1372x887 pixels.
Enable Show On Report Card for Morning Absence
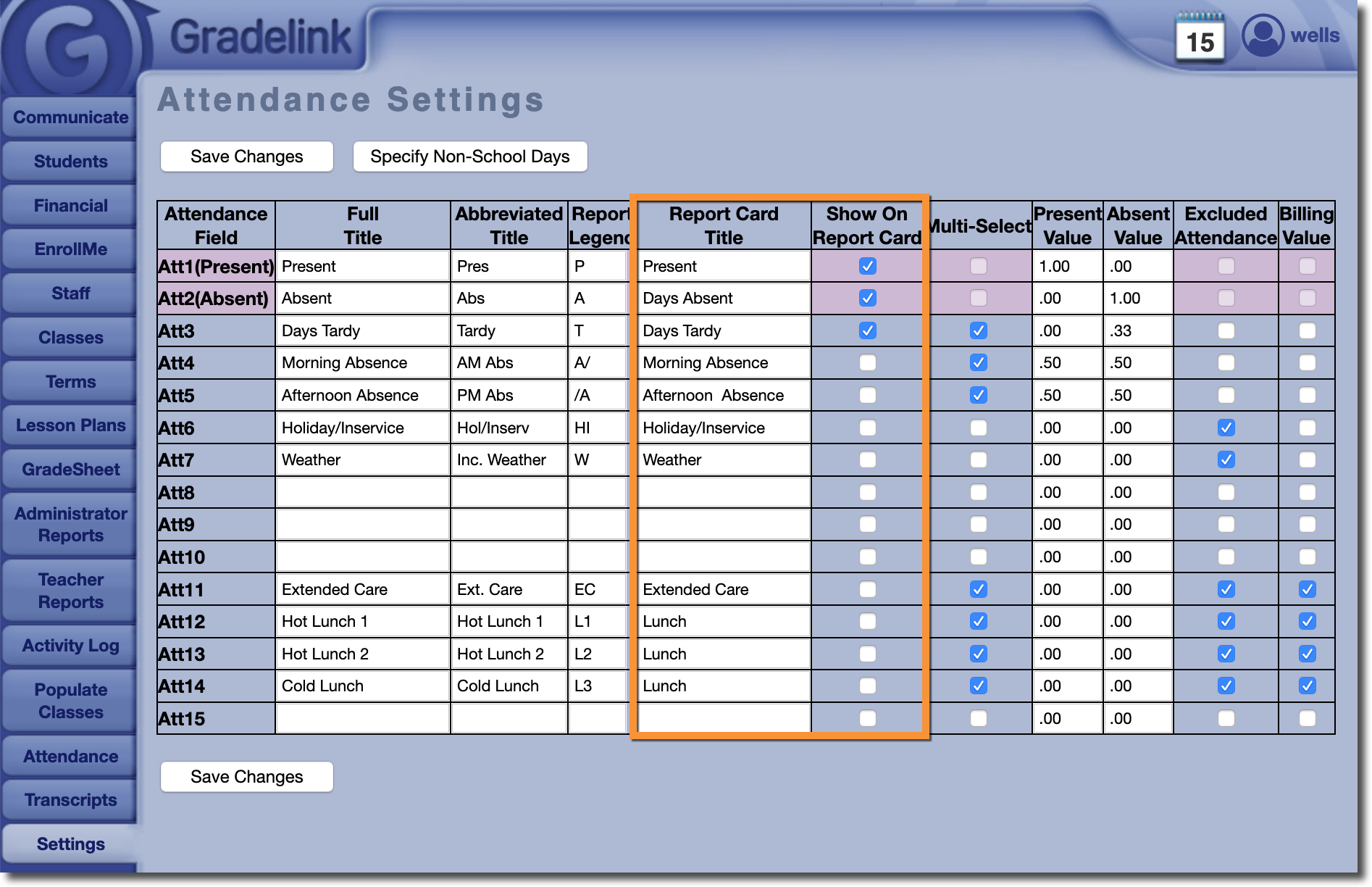pos(867,362)
